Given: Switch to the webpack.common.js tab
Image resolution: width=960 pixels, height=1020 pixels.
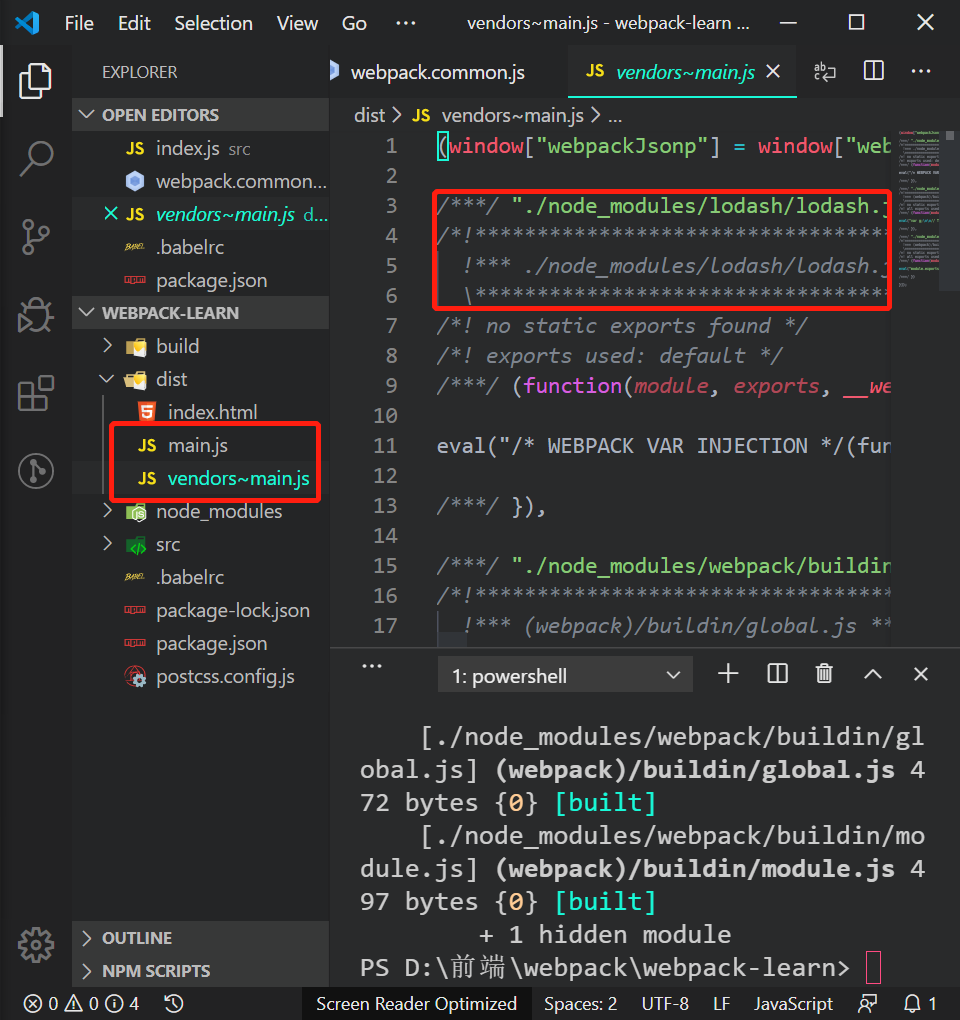Looking at the screenshot, I should 437,72.
